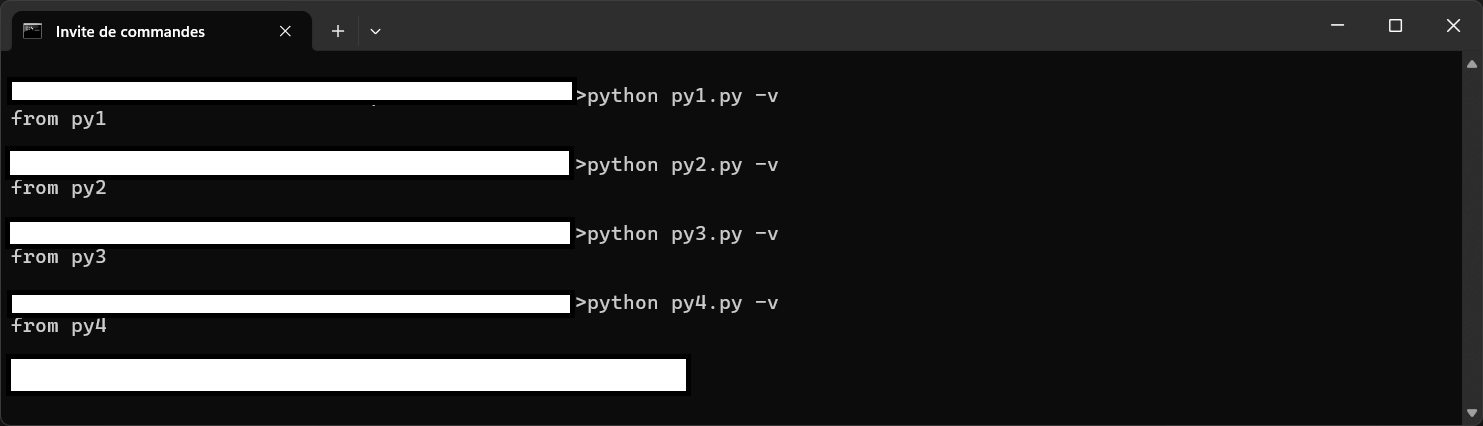Minimize the terminal window
This screenshot has height=426, width=1483.
click(x=1335, y=26)
